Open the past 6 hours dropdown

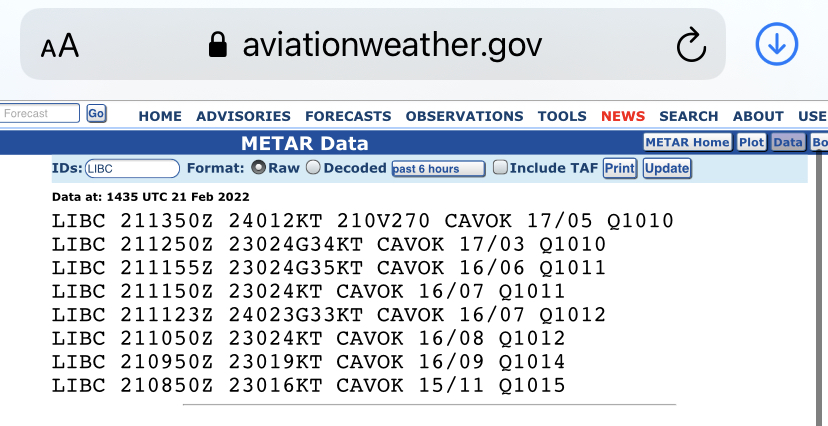pos(438,169)
